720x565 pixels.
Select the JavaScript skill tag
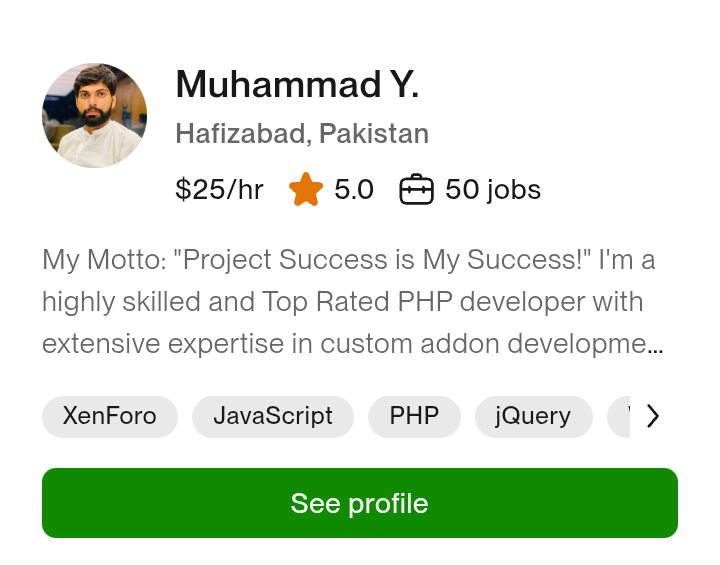click(x=273, y=416)
